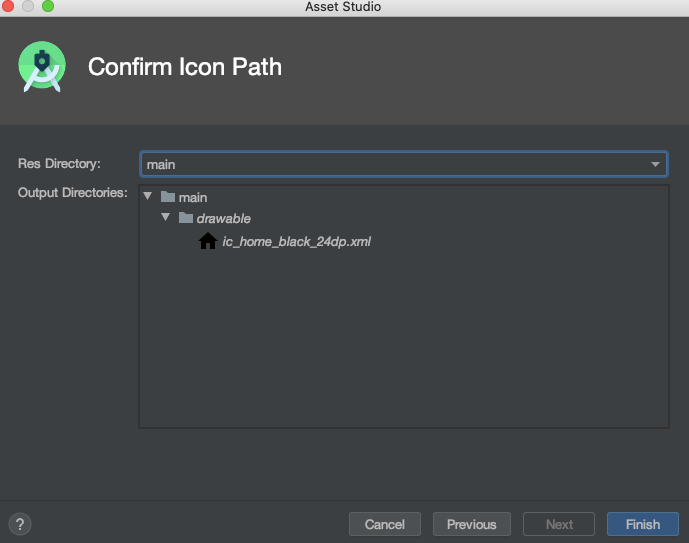Open the Res Directory dropdown arrow
Viewport: 689px width, 543px height.
point(655,164)
